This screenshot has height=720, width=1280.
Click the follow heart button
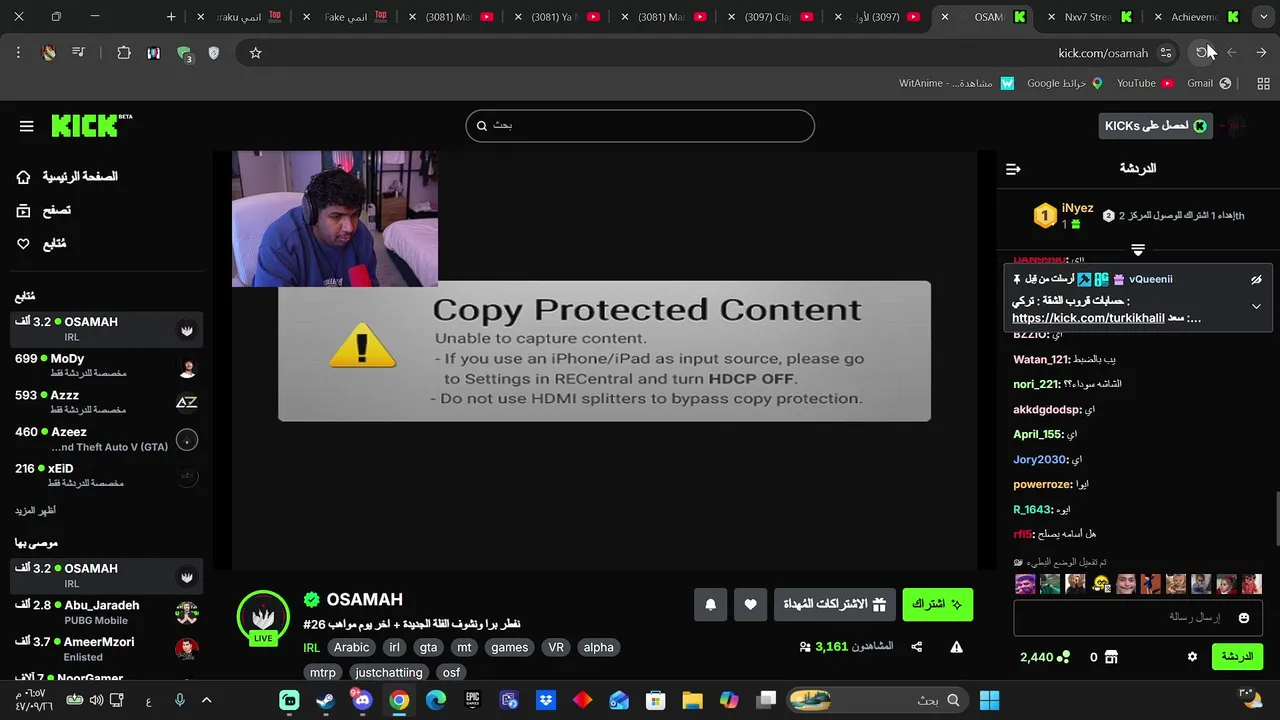coord(750,604)
